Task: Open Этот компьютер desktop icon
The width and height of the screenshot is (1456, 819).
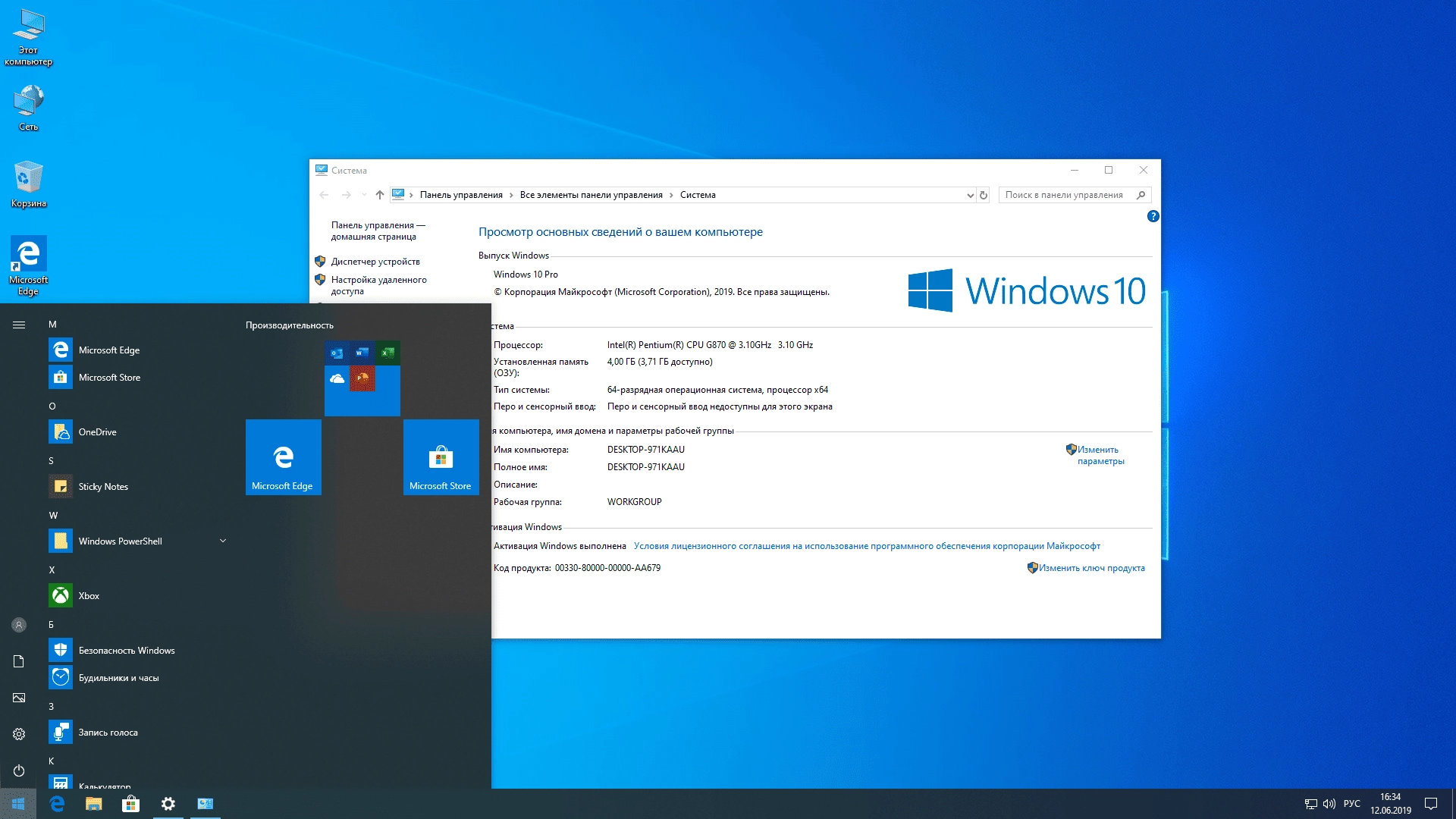Action: [29, 36]
